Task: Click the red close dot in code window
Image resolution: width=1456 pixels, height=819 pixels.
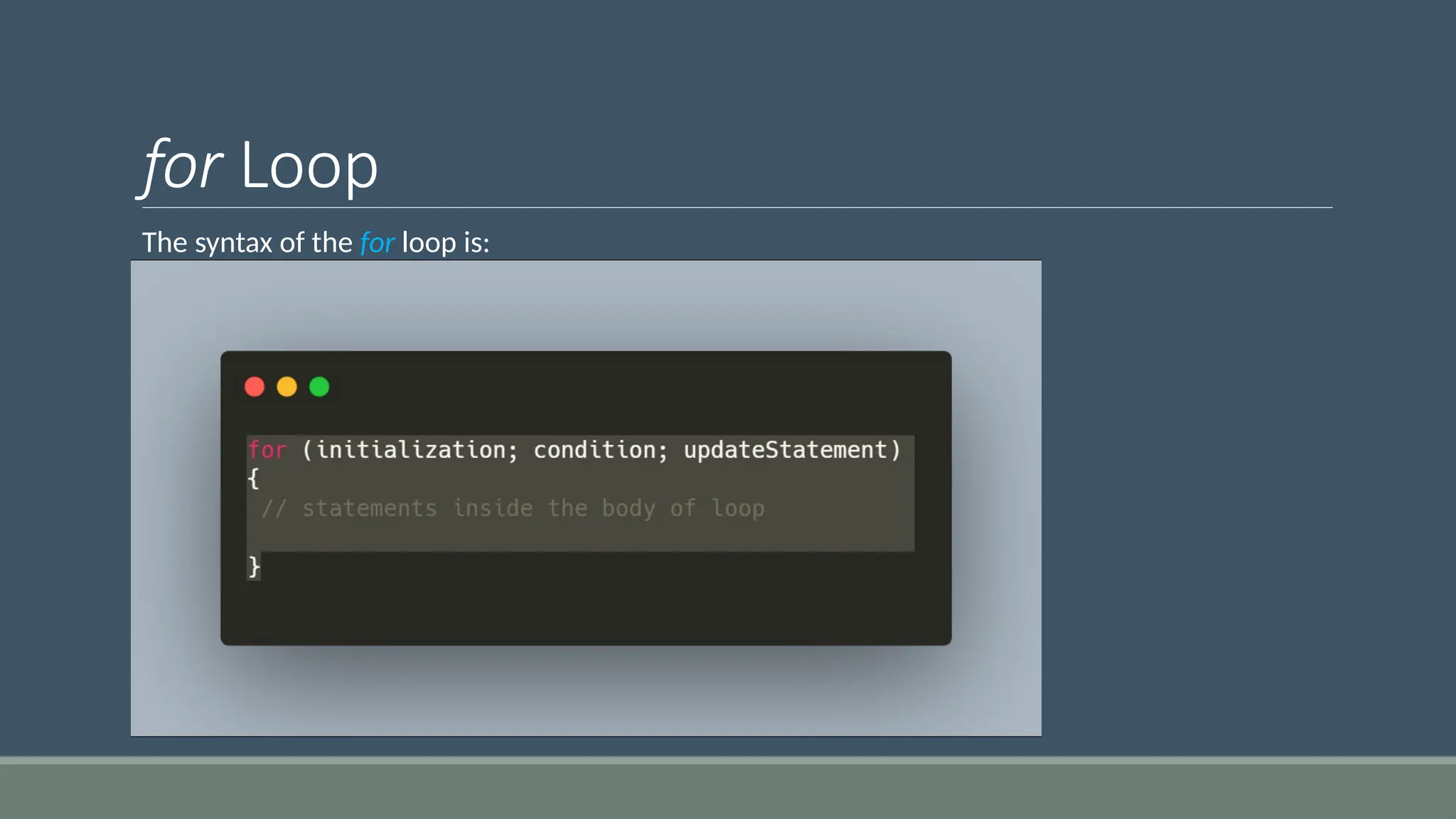Action: 255,387
